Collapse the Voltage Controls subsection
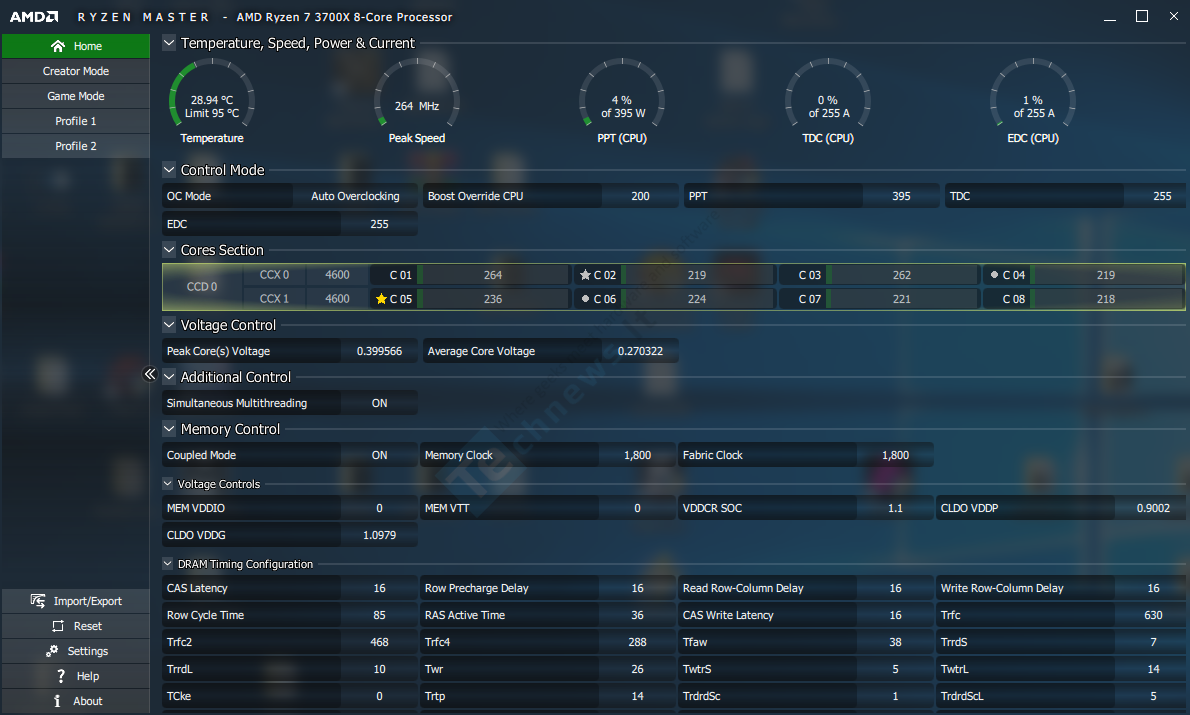This screenshot has width=1190, height=715. pyautogui.click(x=168, y=483)
